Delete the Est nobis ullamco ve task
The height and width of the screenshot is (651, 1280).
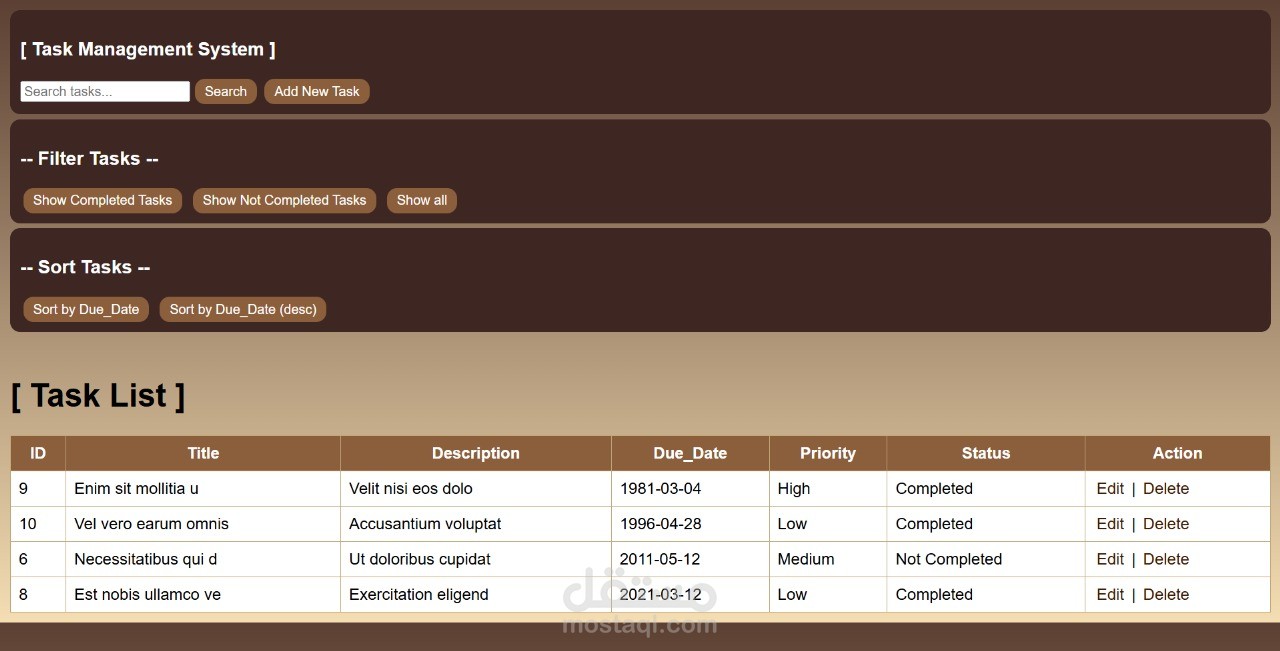pos(1166,594)
